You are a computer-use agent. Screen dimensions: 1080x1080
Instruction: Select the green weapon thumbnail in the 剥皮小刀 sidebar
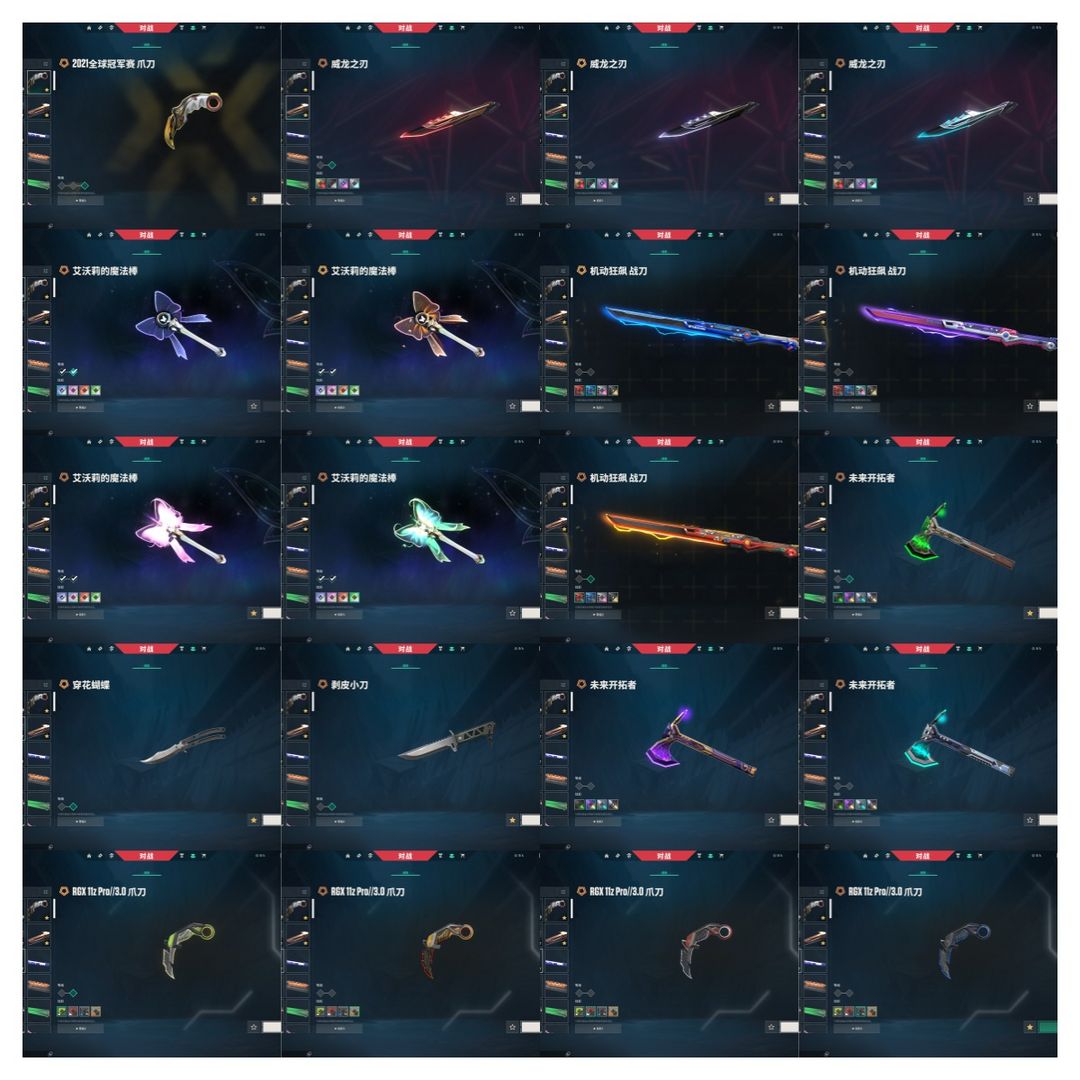297,804
